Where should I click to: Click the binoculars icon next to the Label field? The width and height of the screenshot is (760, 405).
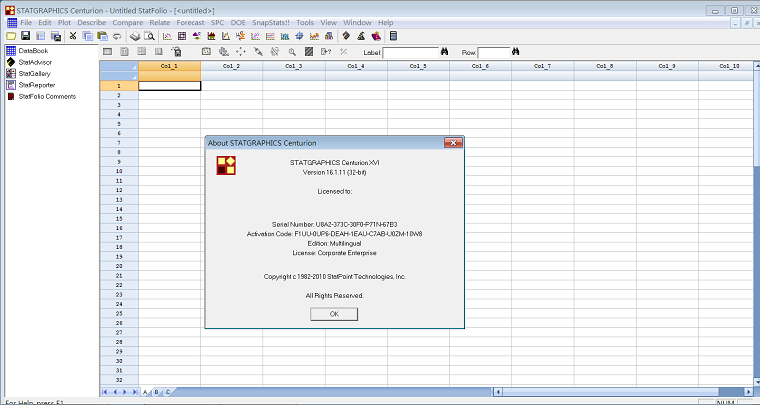pyautogui.click(x=444, y=52)
